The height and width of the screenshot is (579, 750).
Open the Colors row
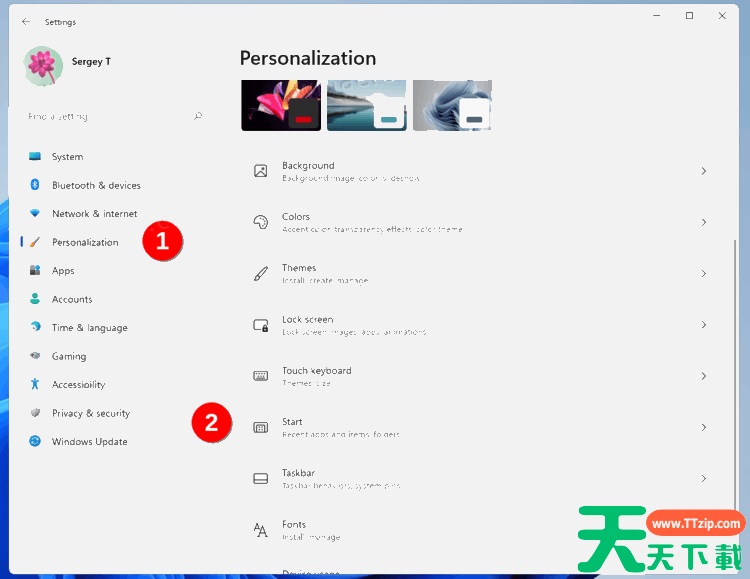[x=480, y=222]
